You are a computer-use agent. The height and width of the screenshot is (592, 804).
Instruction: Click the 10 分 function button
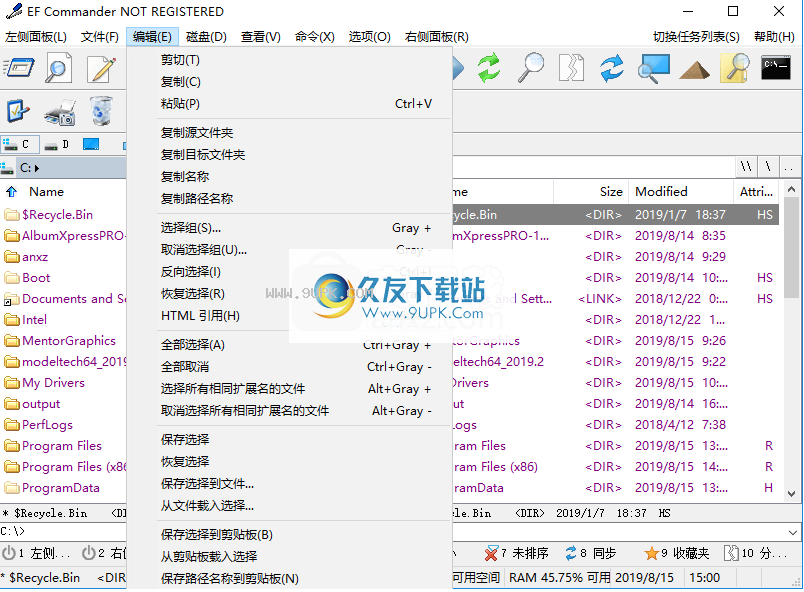(755, 553)
